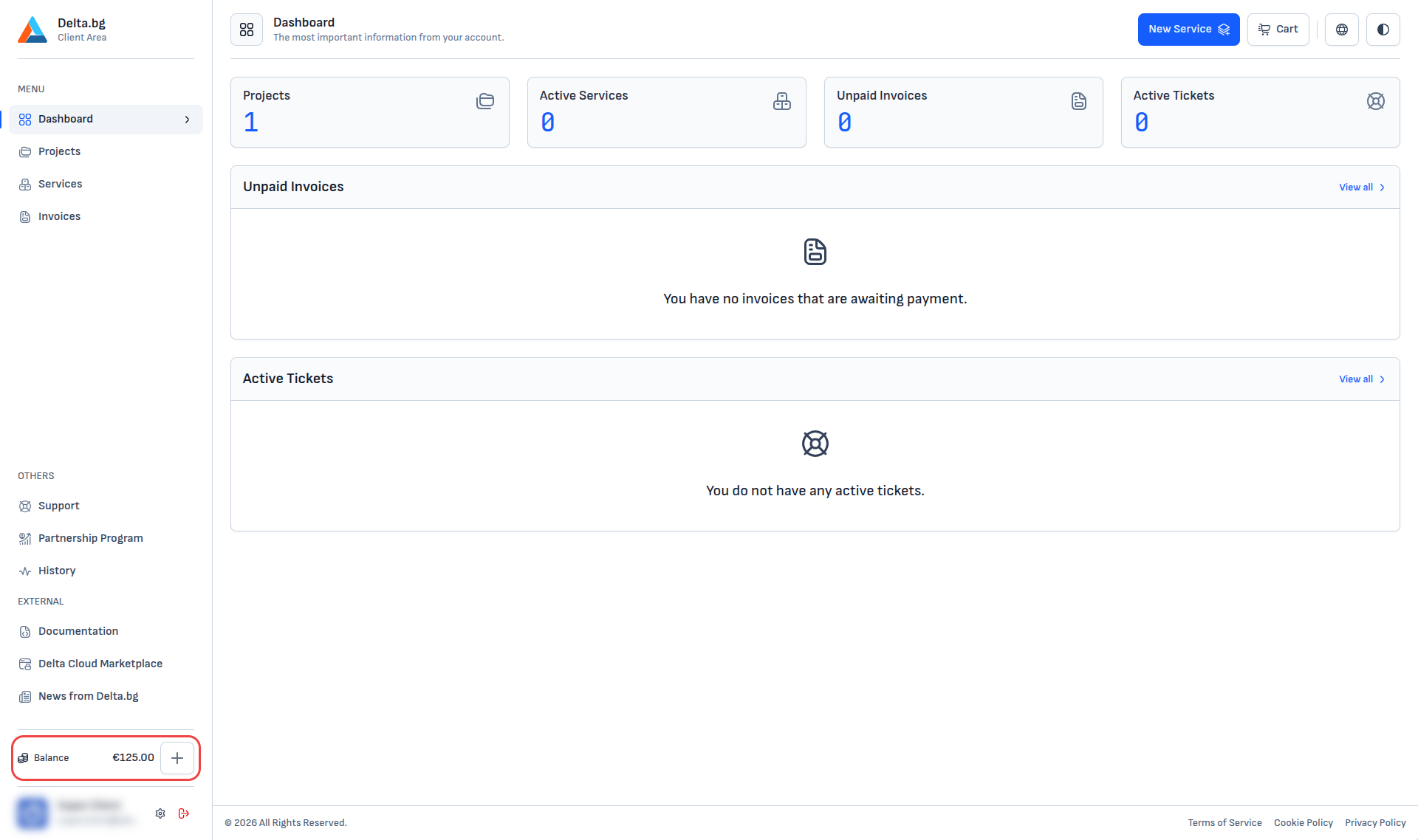The height and width of the screenshot is (840, 1418).
Task: Click the Support lifebuoy sidebar icon
Action: [25, 506]
